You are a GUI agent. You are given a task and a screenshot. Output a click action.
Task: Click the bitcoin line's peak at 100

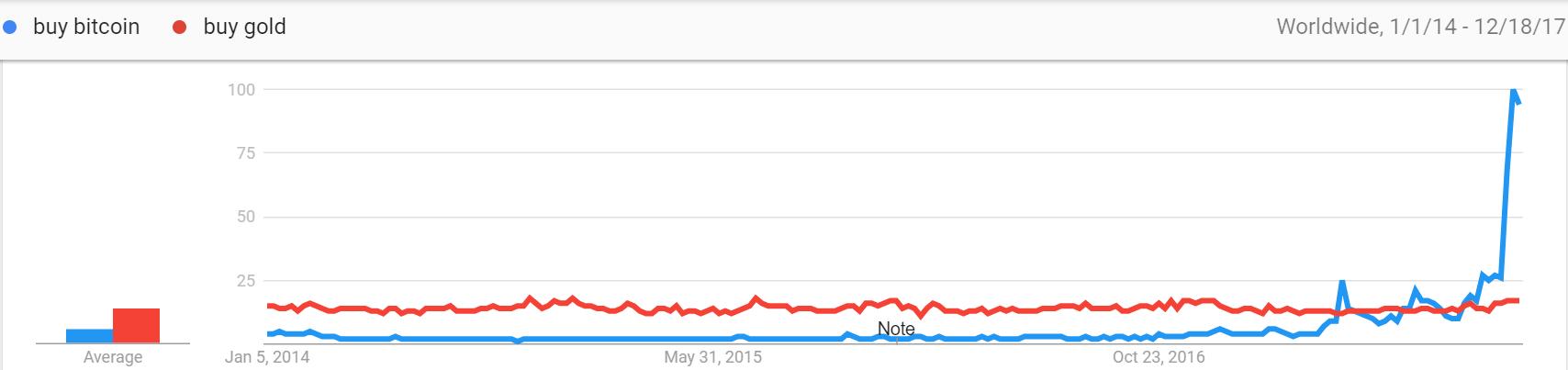pos(1513,90)
